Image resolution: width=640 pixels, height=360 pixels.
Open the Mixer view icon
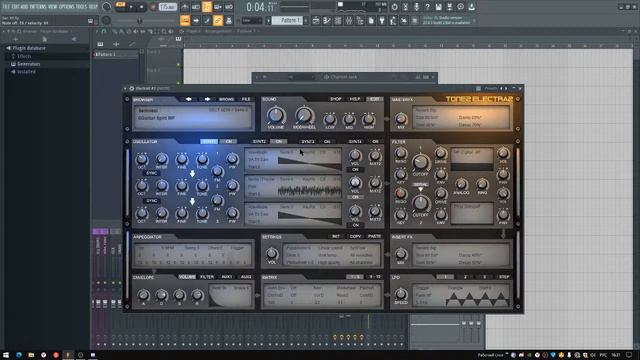coord(349,20)
